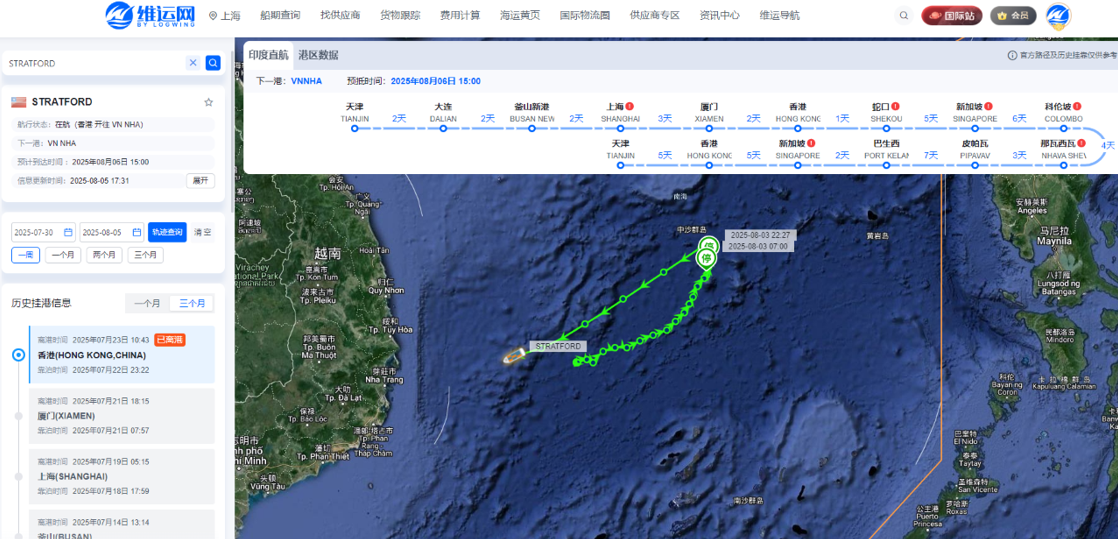This screenshot has width=1118, height=539.
Task: Open the end date calendar icon
Action: tap(135, 232)
